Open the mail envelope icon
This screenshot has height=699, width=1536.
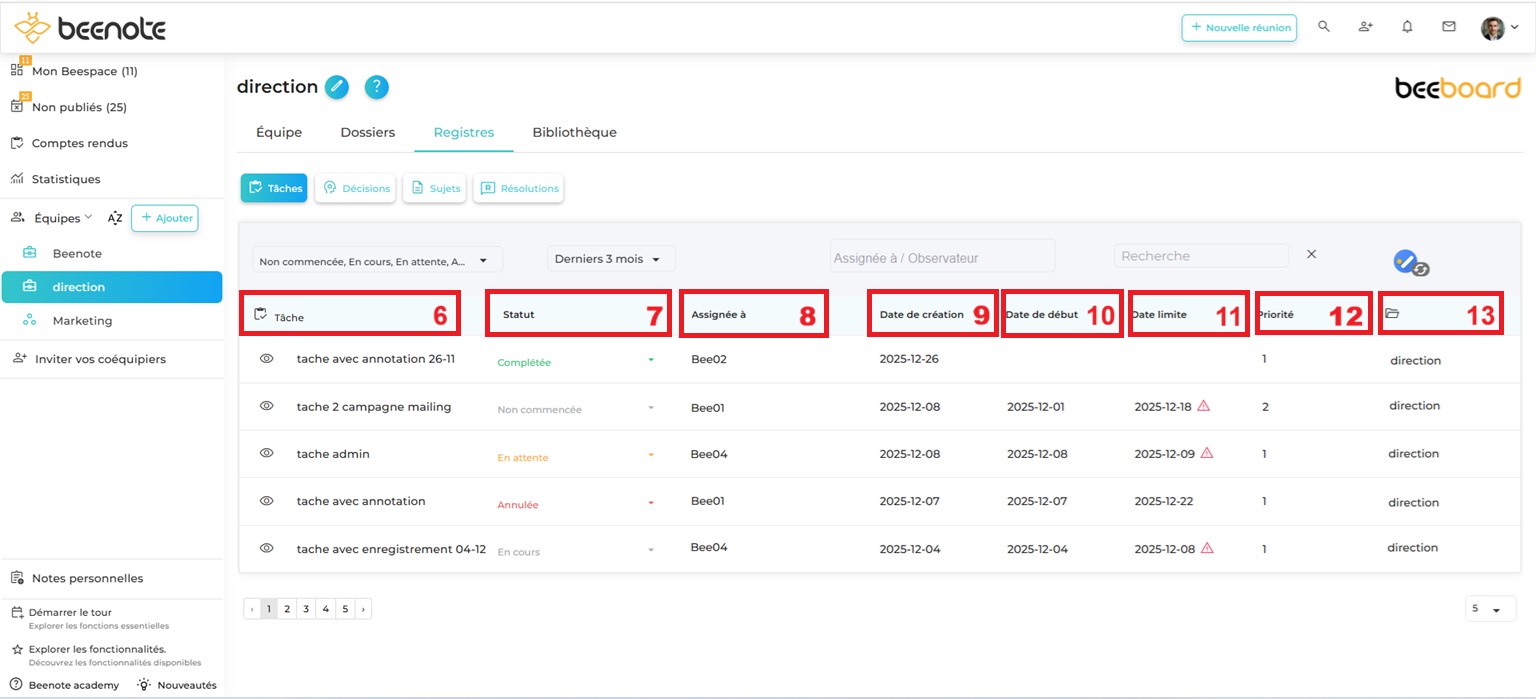(x=1448, y=27)
